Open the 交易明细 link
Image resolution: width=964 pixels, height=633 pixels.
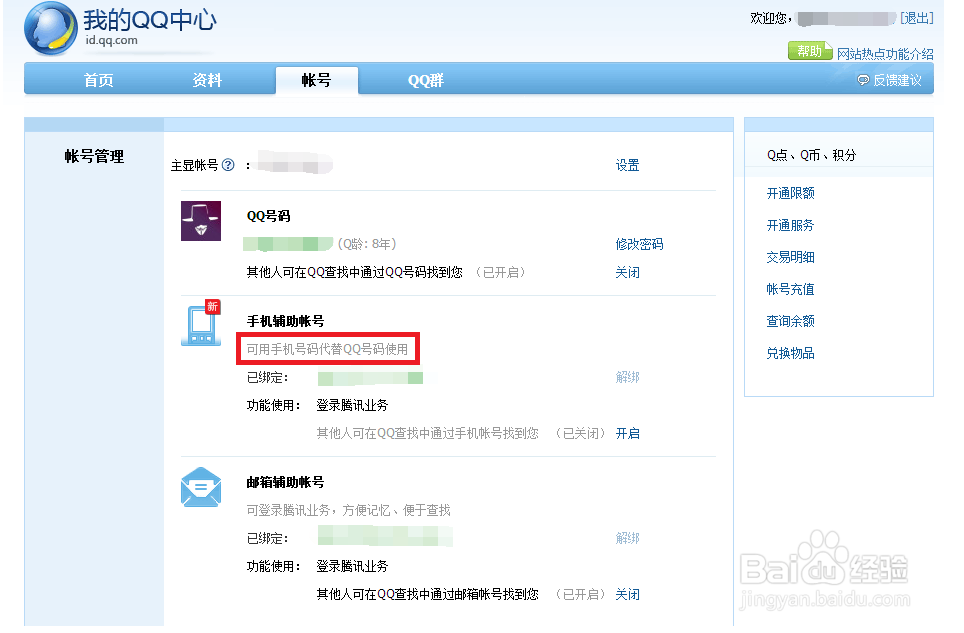(x=790, y=258)
